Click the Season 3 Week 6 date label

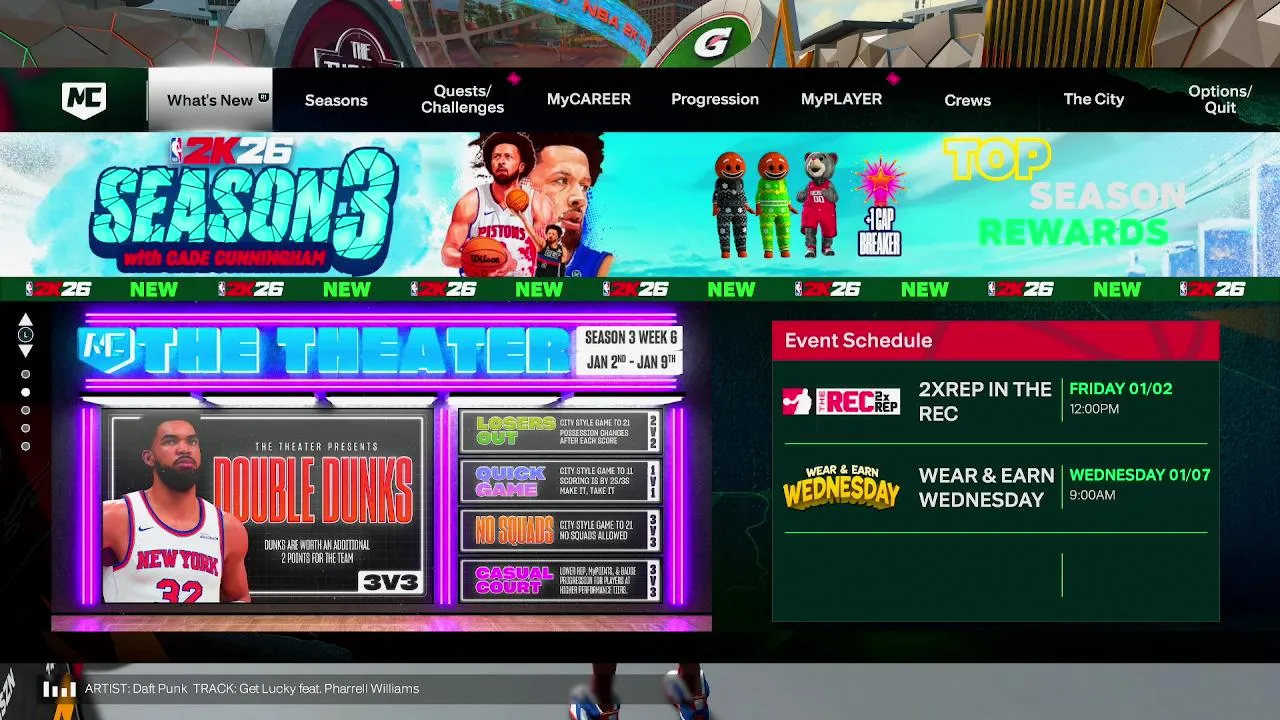pyautogui.click(x=630, y=350)
